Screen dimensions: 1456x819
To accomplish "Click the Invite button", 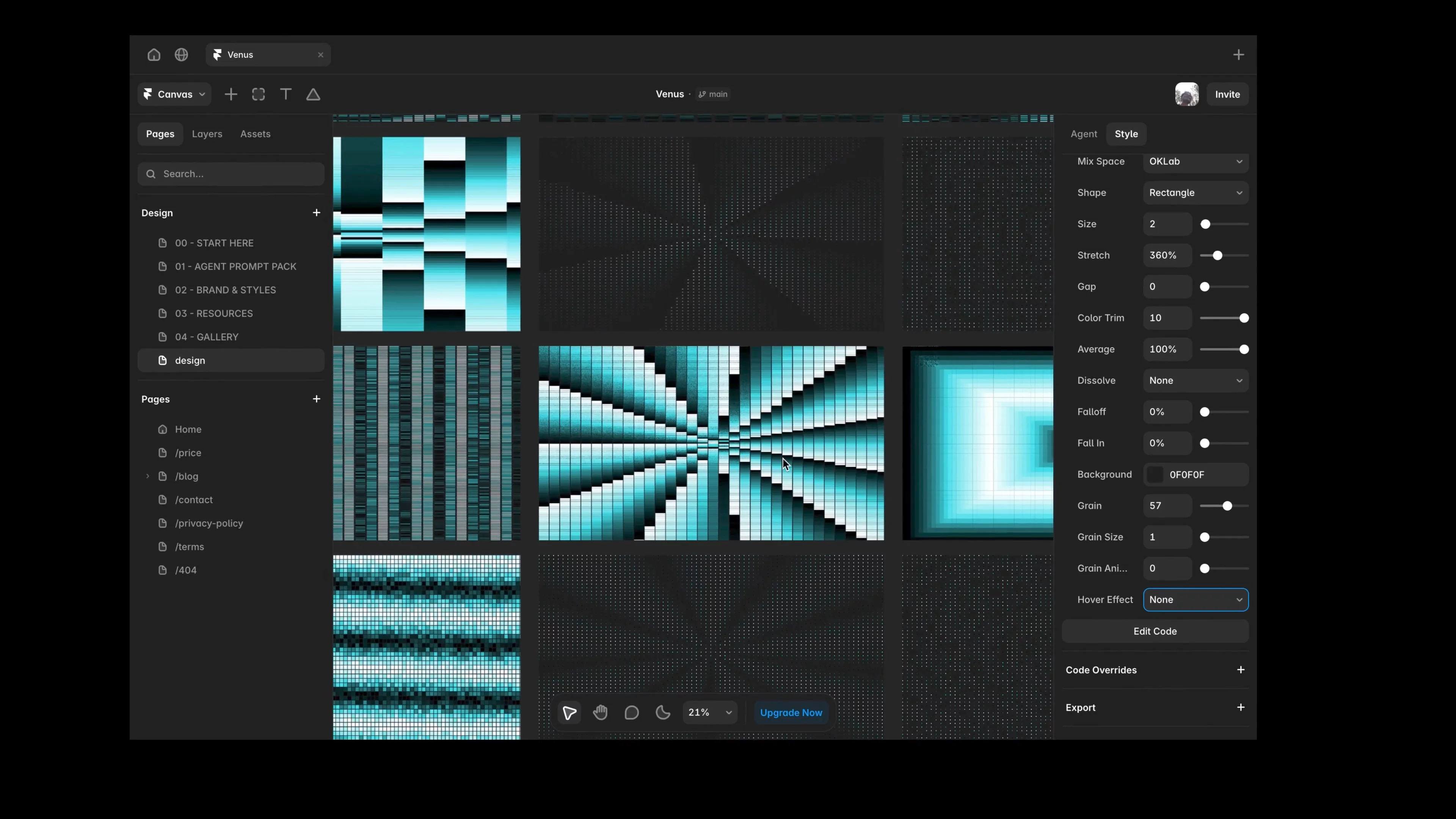I will (1227, 94).
